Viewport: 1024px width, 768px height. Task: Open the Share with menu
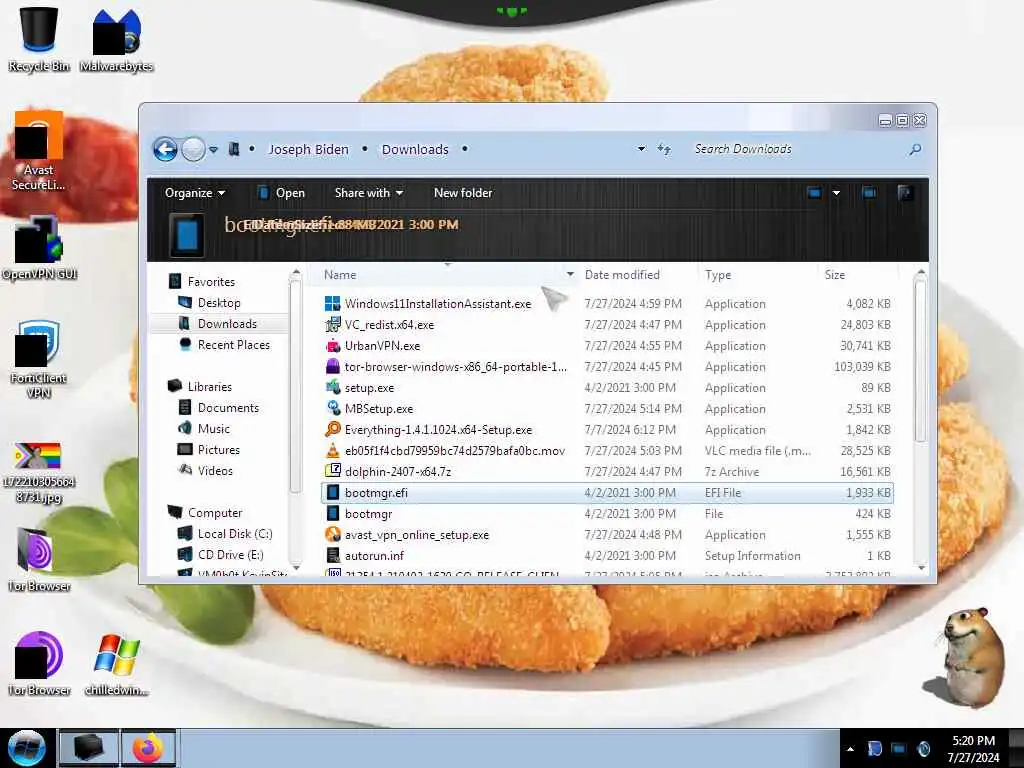tap(368, 193)
